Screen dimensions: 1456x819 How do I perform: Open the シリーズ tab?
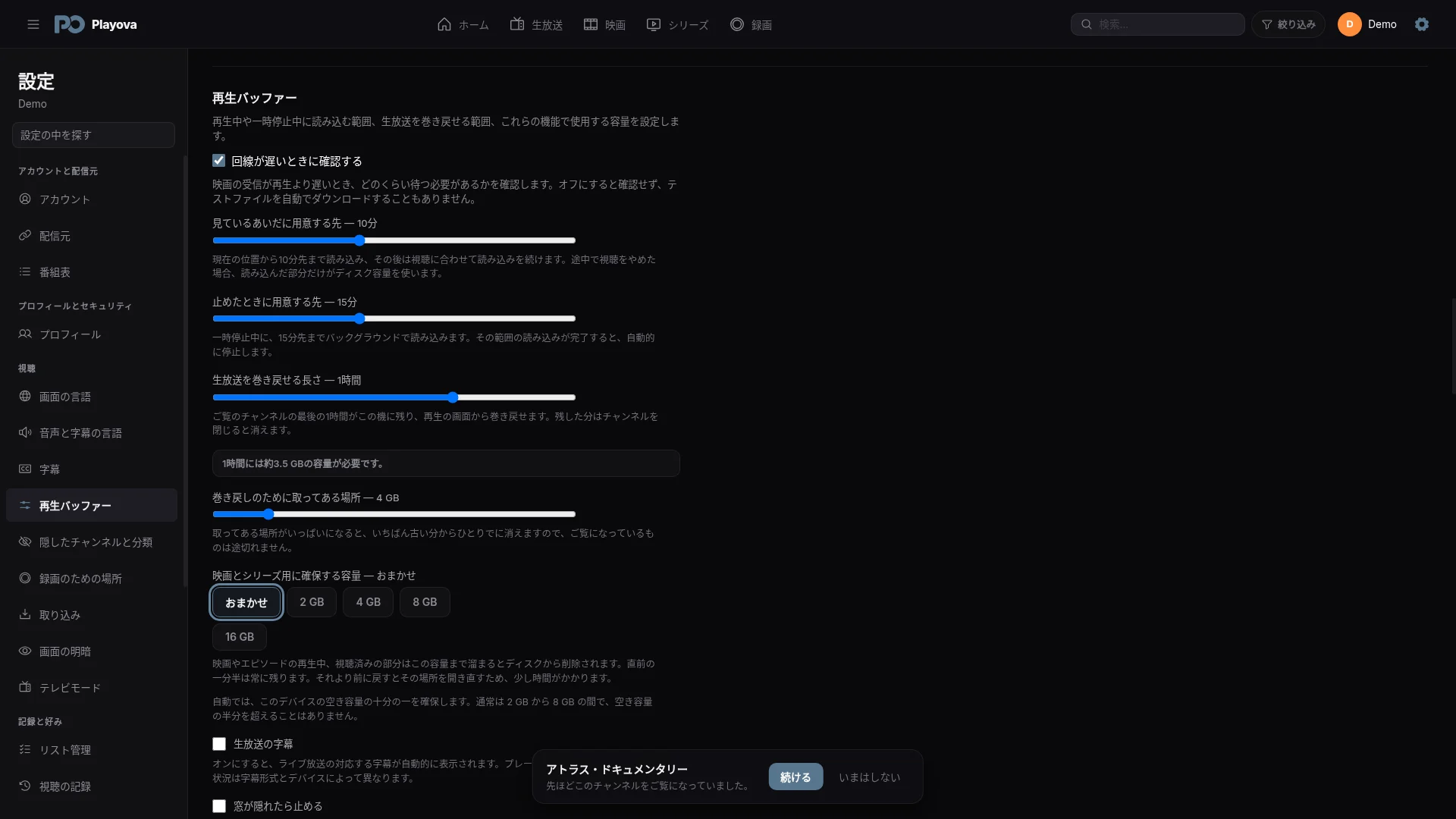click(x=677, y=24)
